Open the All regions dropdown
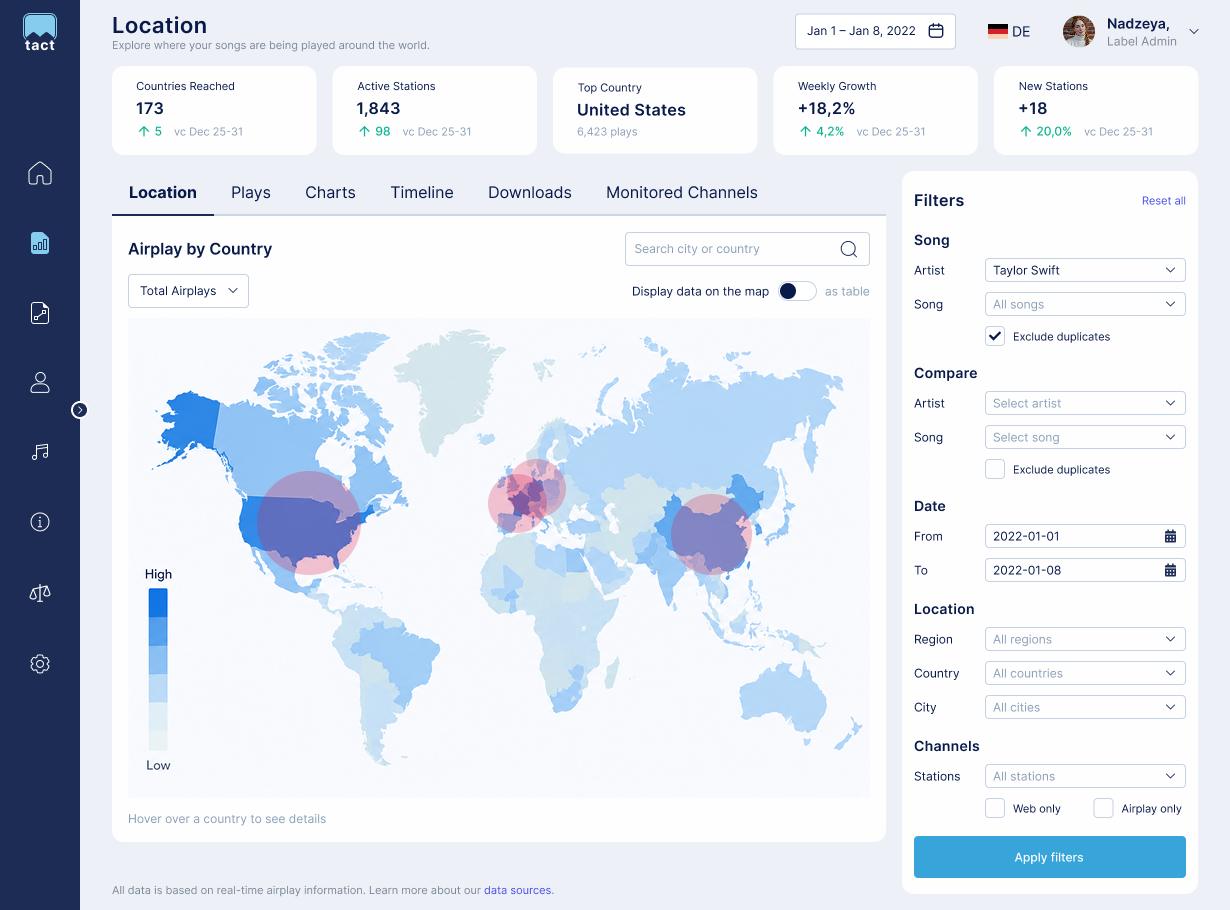Viewport: 1230px width, 910px height. (1085, 639)
